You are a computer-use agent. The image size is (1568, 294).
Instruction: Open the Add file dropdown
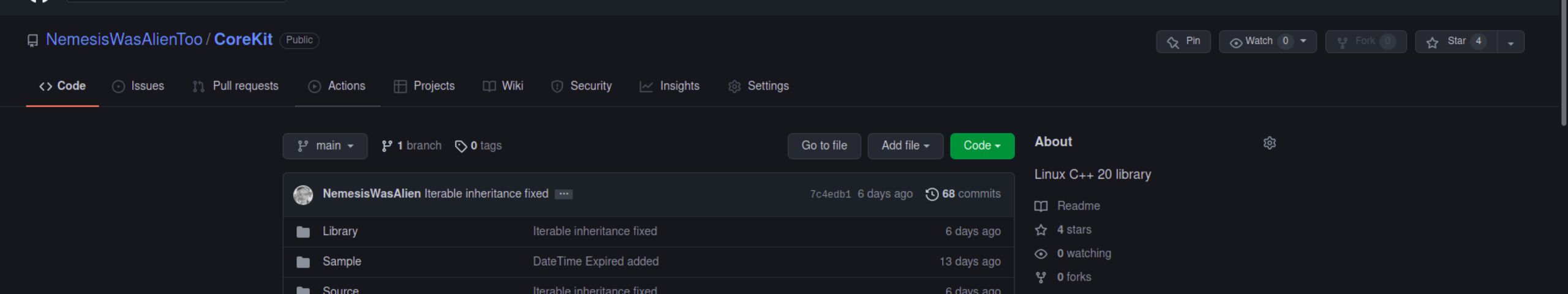tap(905, 146)
